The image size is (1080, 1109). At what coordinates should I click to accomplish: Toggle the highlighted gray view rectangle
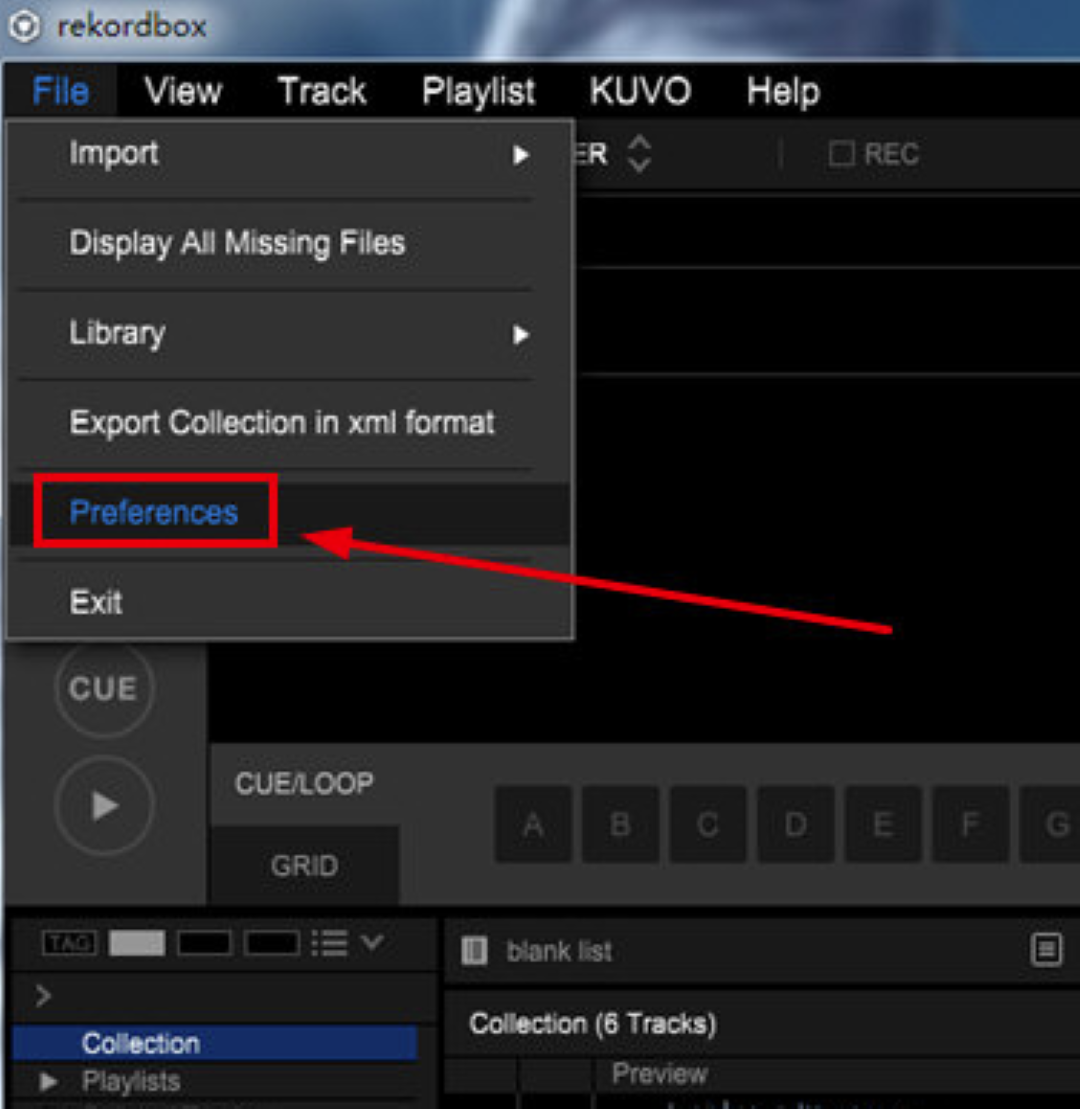tap(137, 943)
